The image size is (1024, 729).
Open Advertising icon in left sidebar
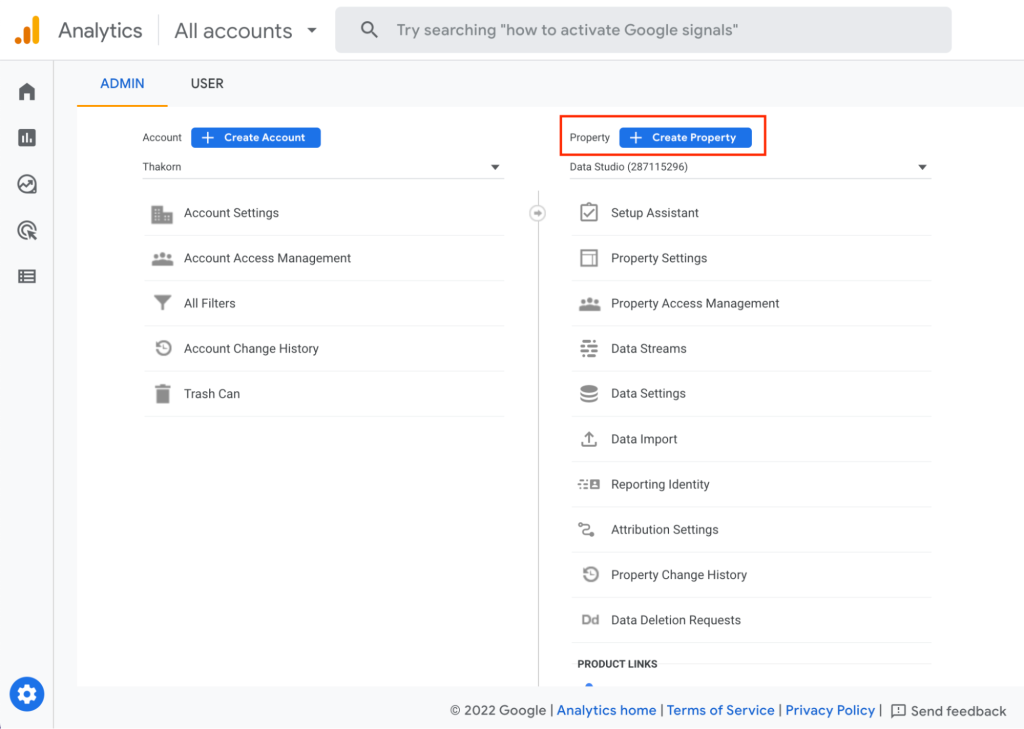click(27, 231)
